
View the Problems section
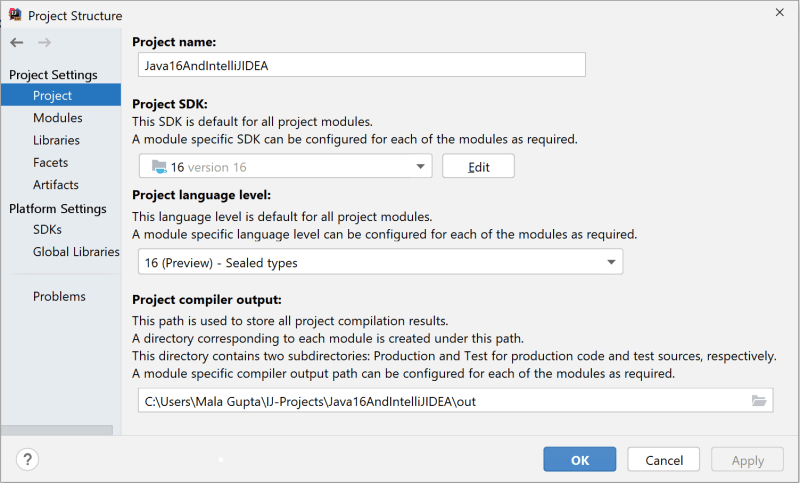59,296
